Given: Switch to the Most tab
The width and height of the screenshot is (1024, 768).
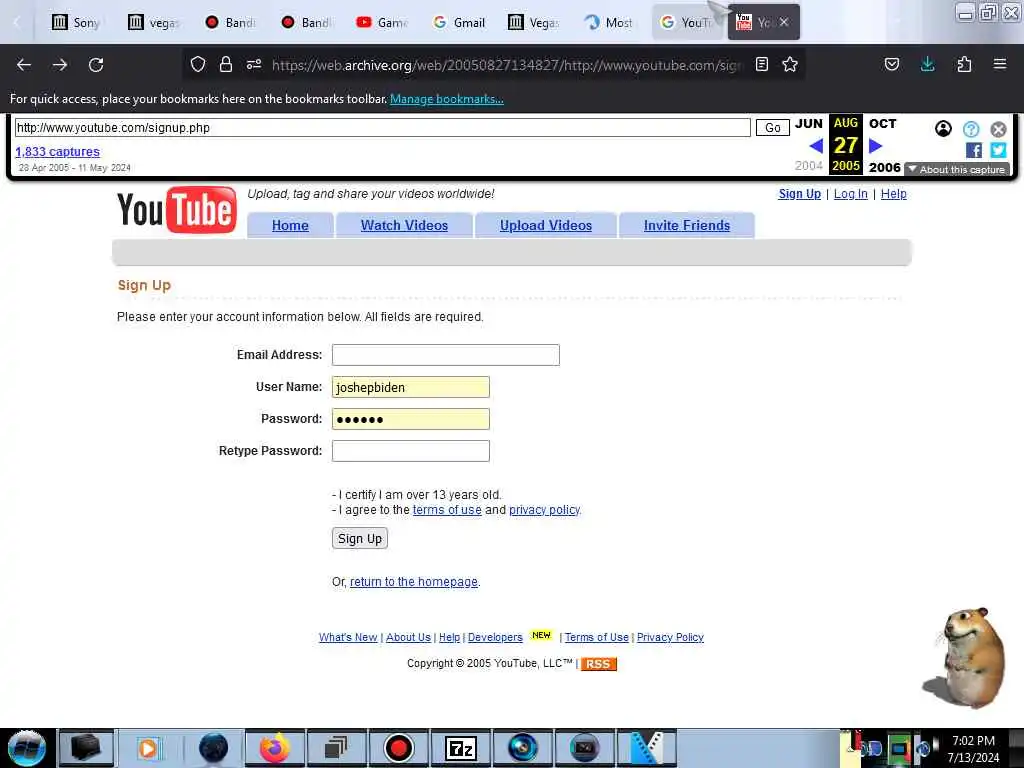Looking at the screenshot, I should [610, 23].
